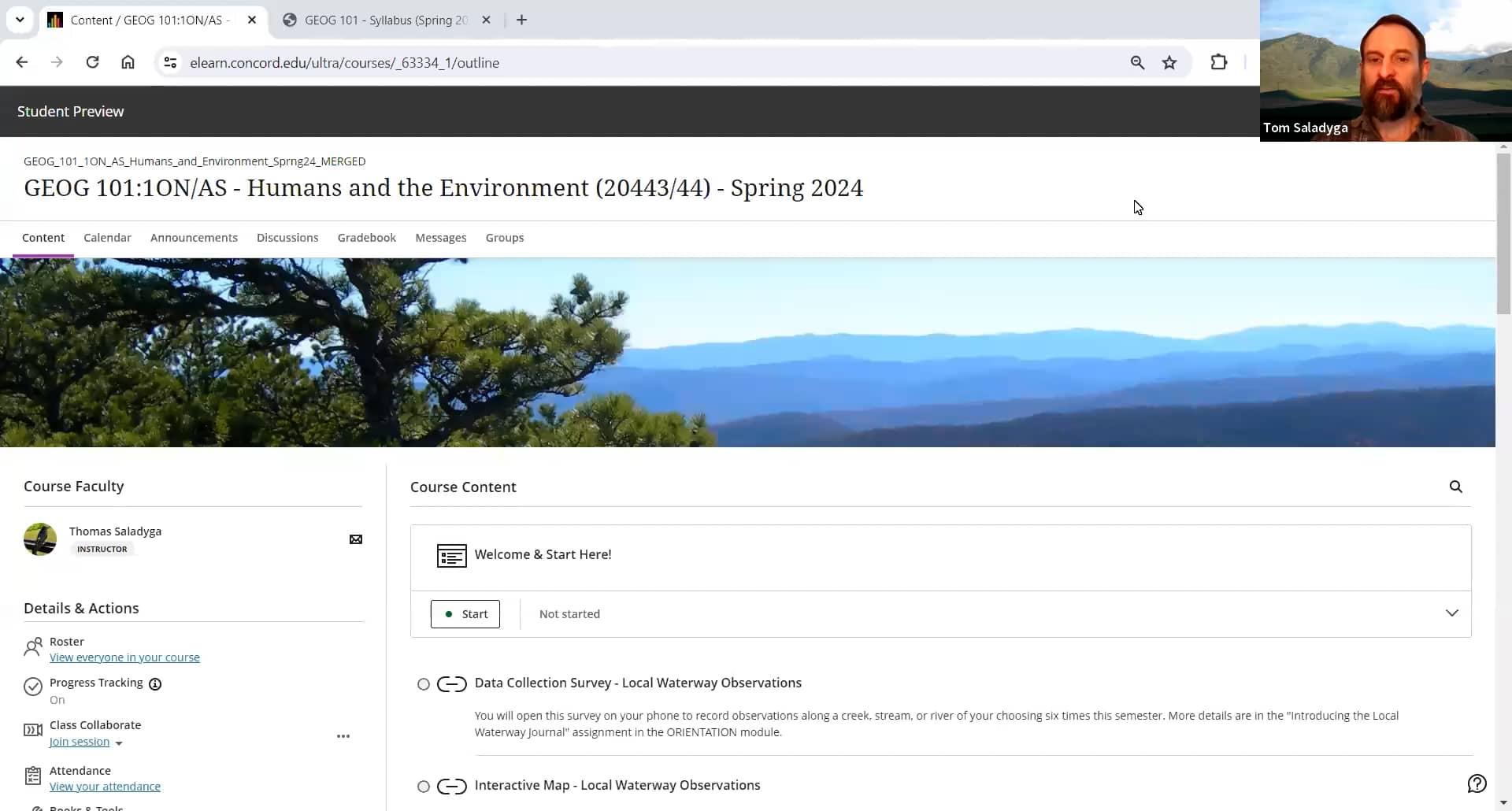Click the Course Content search icon
1512x811 pixels.
tap(1455, 487)
